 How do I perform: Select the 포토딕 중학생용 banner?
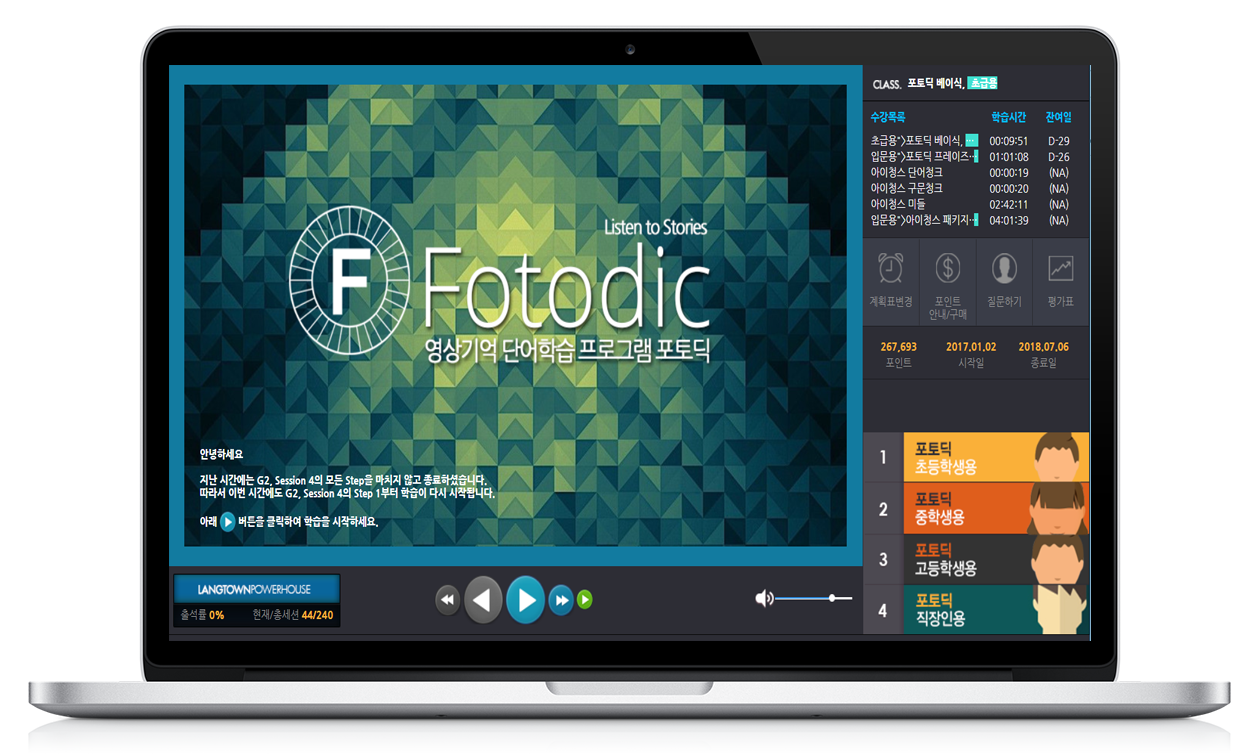996,509
